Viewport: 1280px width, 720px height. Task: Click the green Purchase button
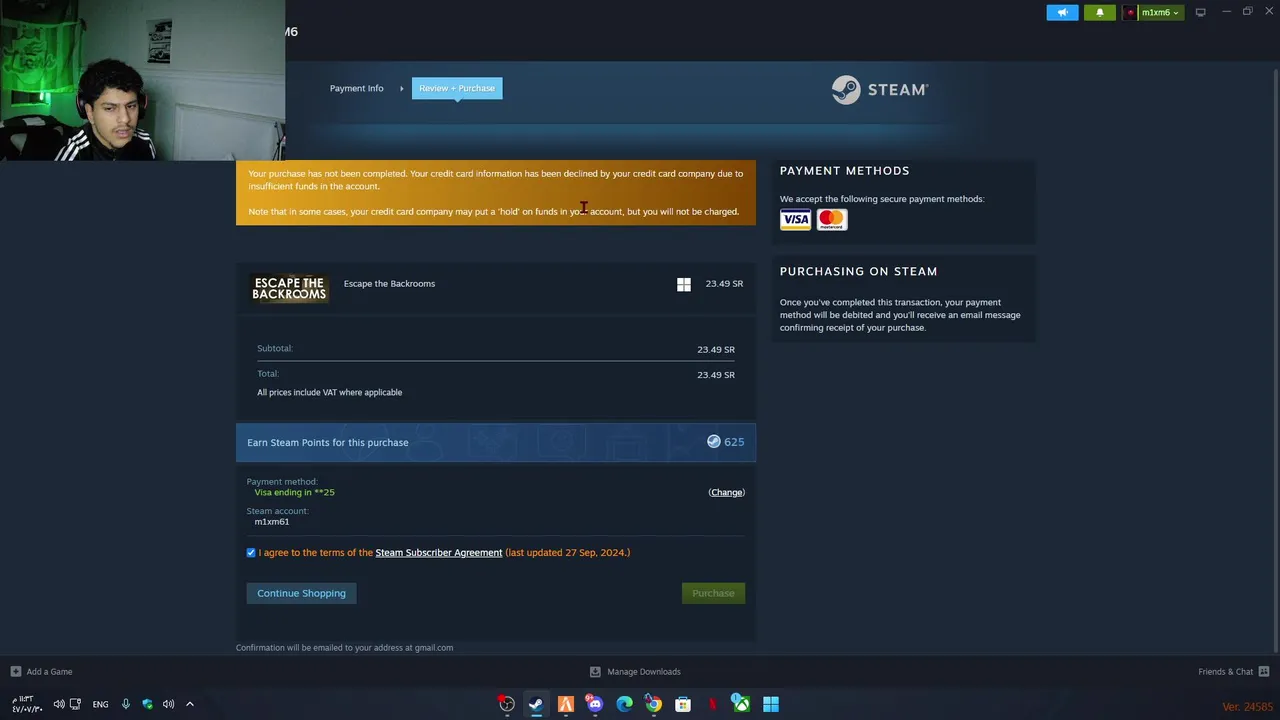click(x=713, y=593)
